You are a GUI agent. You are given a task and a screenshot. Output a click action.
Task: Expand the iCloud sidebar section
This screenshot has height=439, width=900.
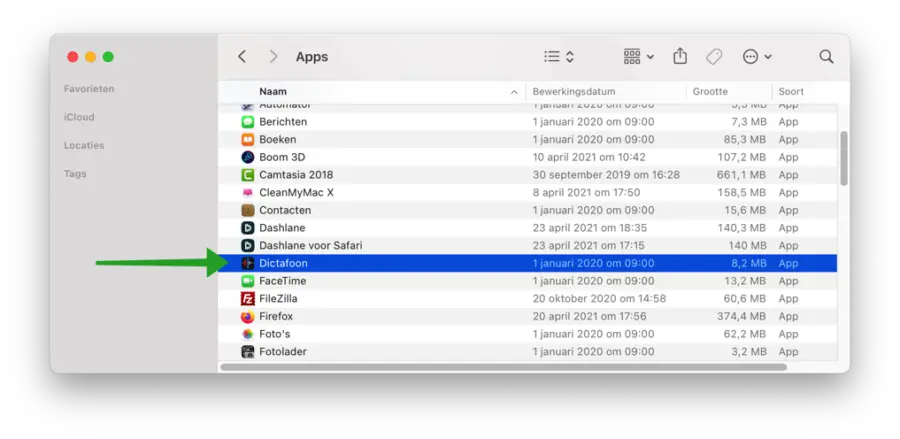[x=79, y=117]
